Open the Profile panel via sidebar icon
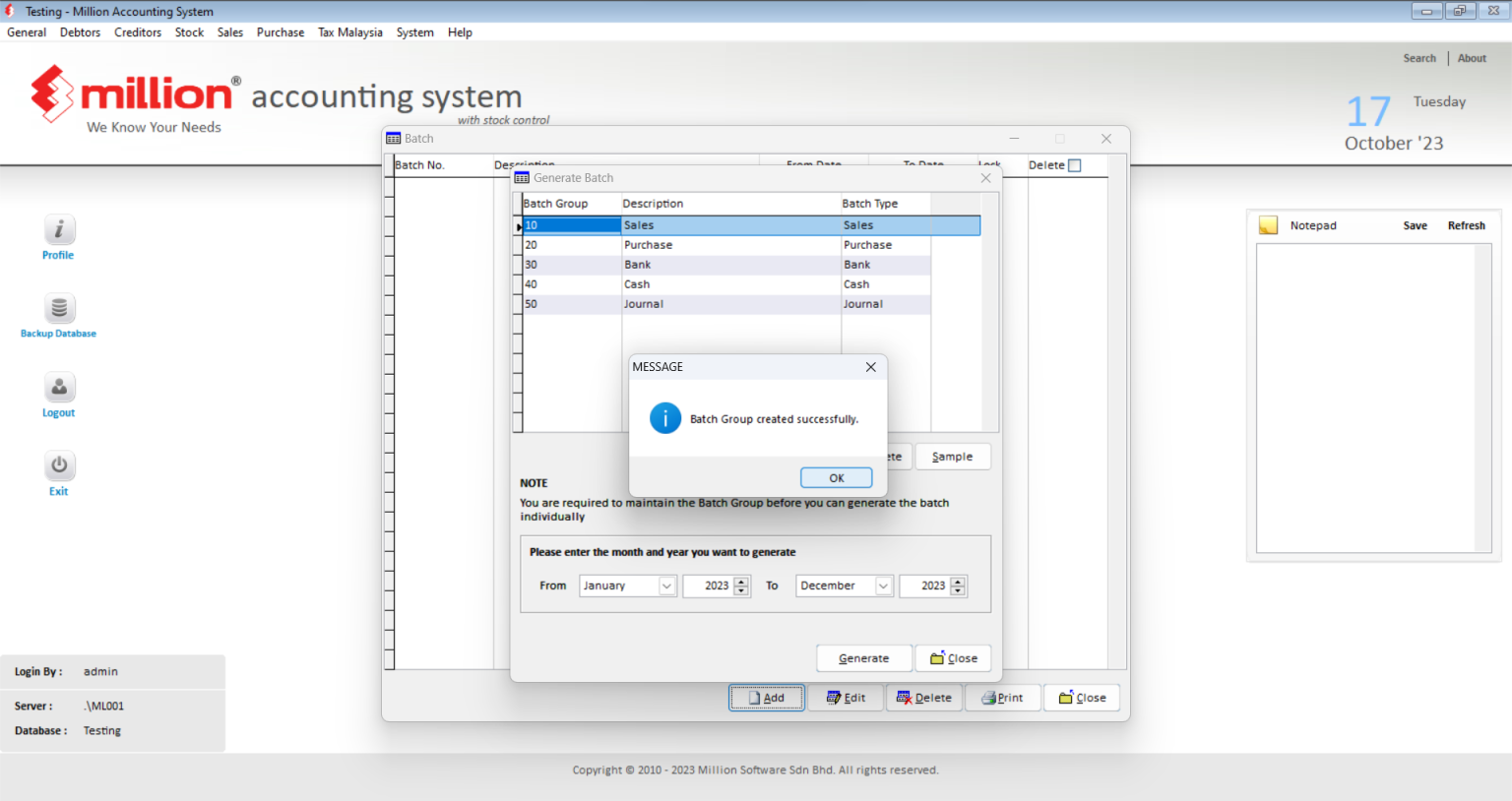Viewport: 1512px width, 801px height. [x=58, y=227]
